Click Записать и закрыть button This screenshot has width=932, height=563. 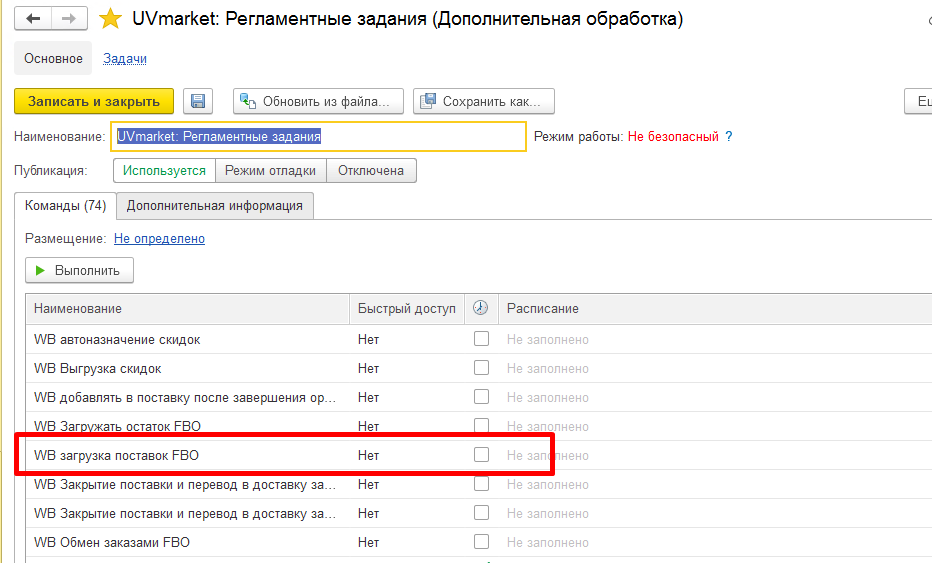(x=94, y=102)
